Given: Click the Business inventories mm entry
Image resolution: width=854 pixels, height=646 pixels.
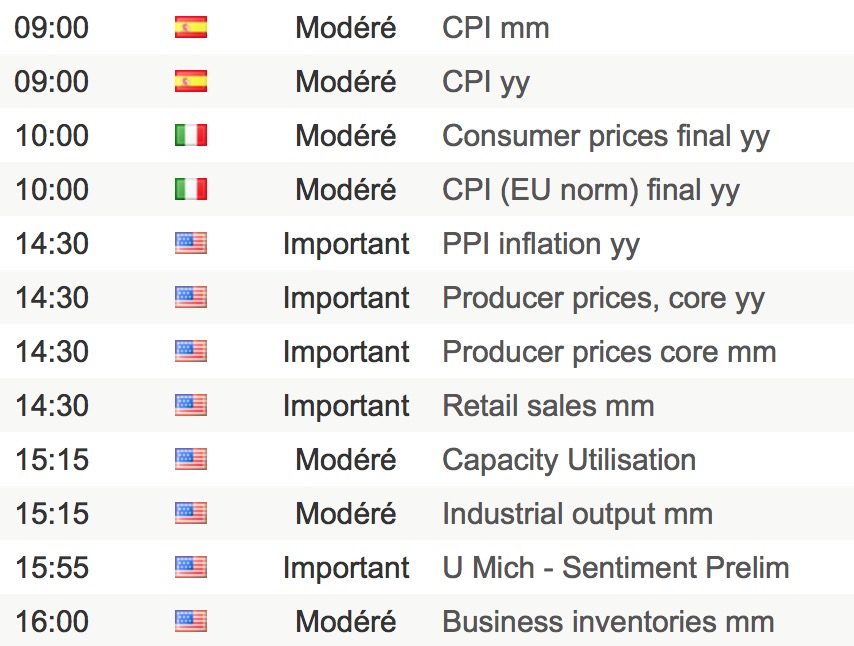Looking at the screenshot, I should click(608, 621).
